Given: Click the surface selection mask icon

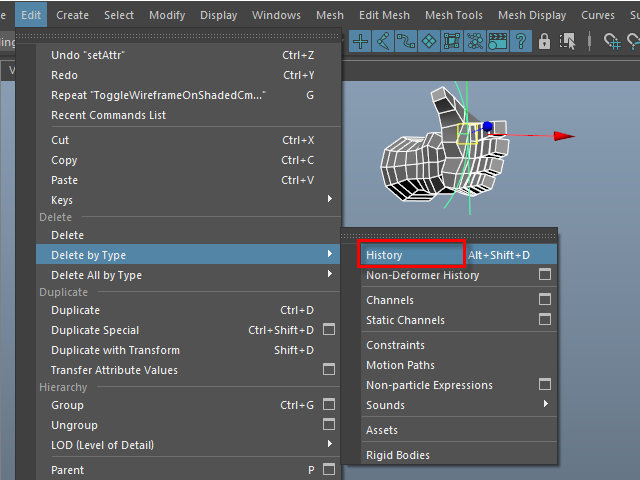Looking at the screenshot, I should coord(428,41).
